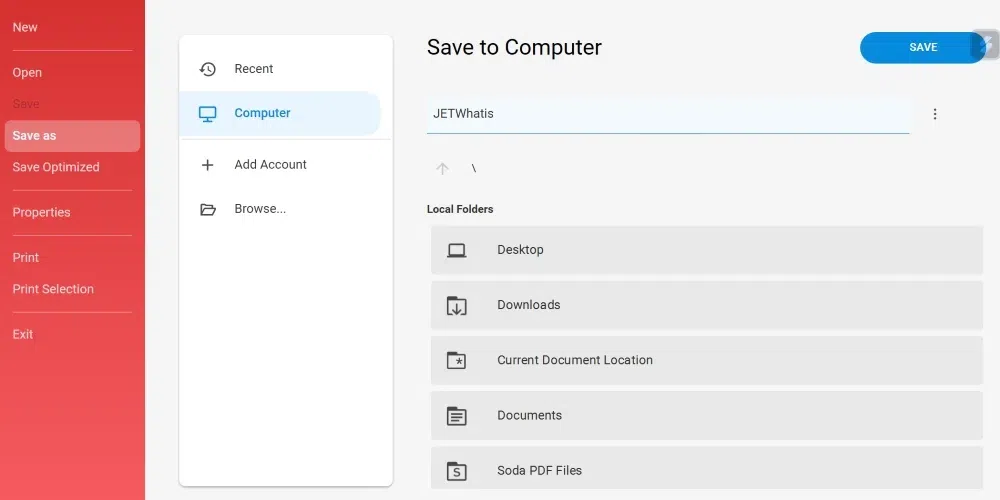Open the three-dot options menu
The height and width of the screenshot is (500, 1000).
(x=935, y=114)
